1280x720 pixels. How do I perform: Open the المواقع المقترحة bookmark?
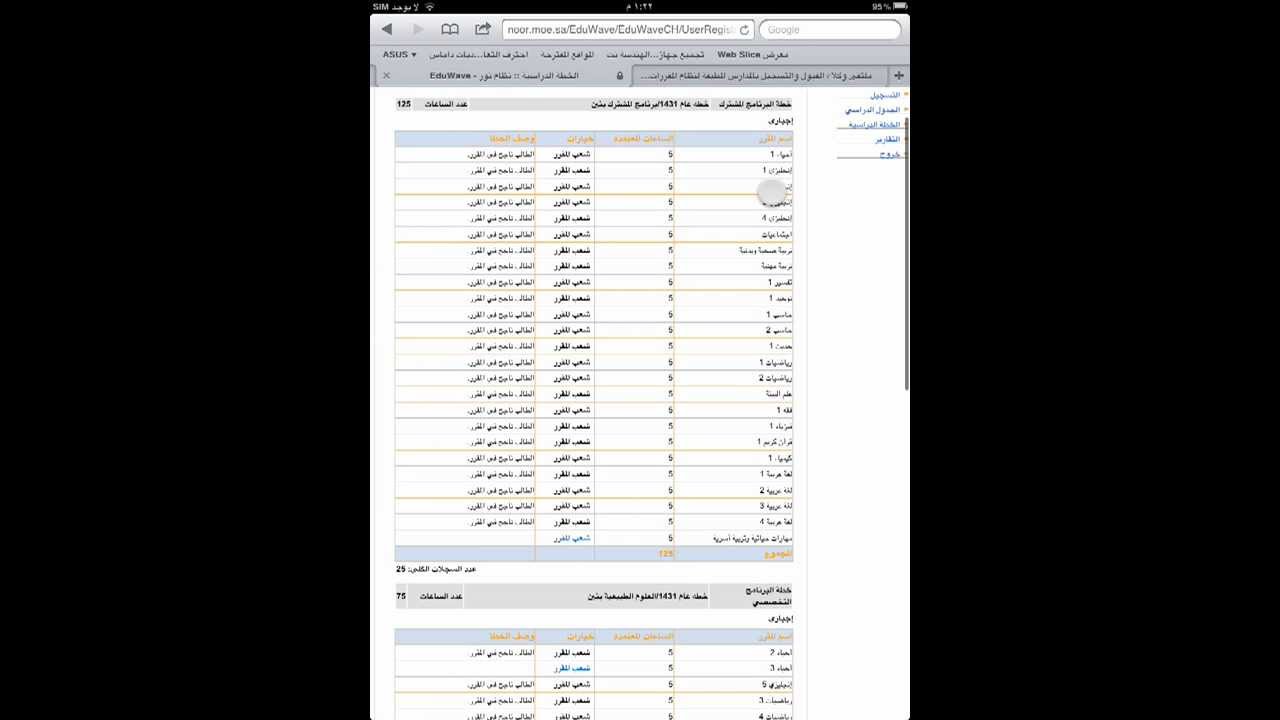tap(567, 55)
